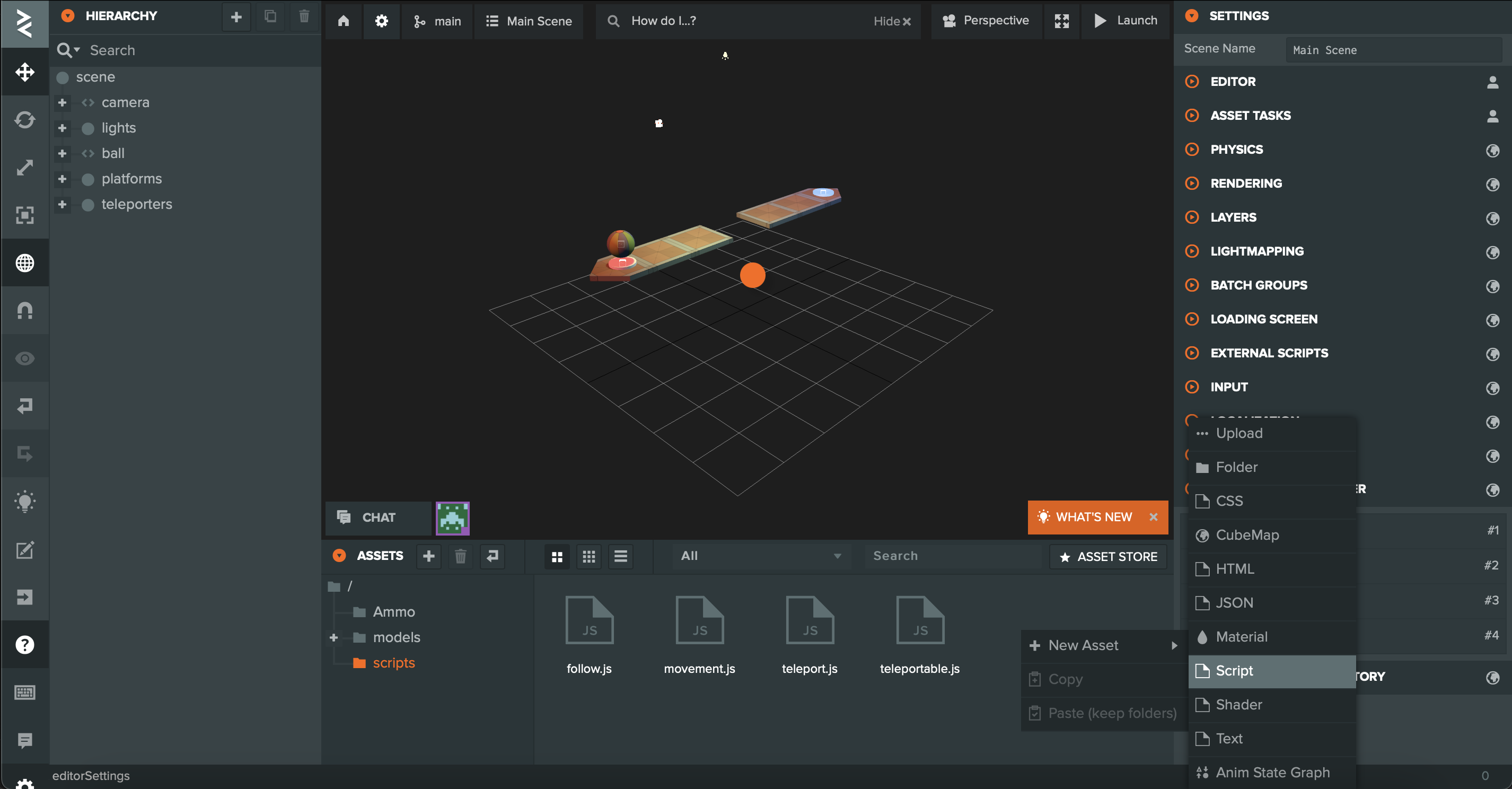Select the Scale gizmo tool
The width and height of the screenshot is (1512, 789).
pos(24,168)
